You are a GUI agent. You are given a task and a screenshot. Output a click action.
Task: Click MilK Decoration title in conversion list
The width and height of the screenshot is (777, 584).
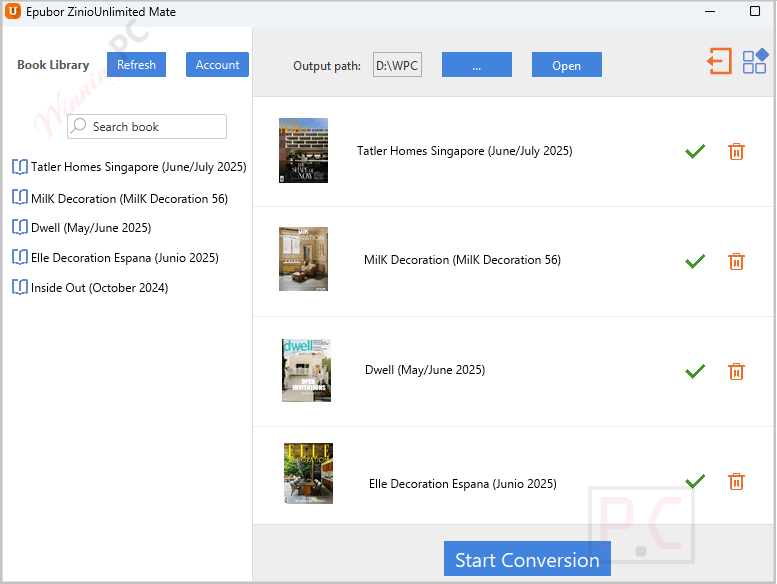462,260
